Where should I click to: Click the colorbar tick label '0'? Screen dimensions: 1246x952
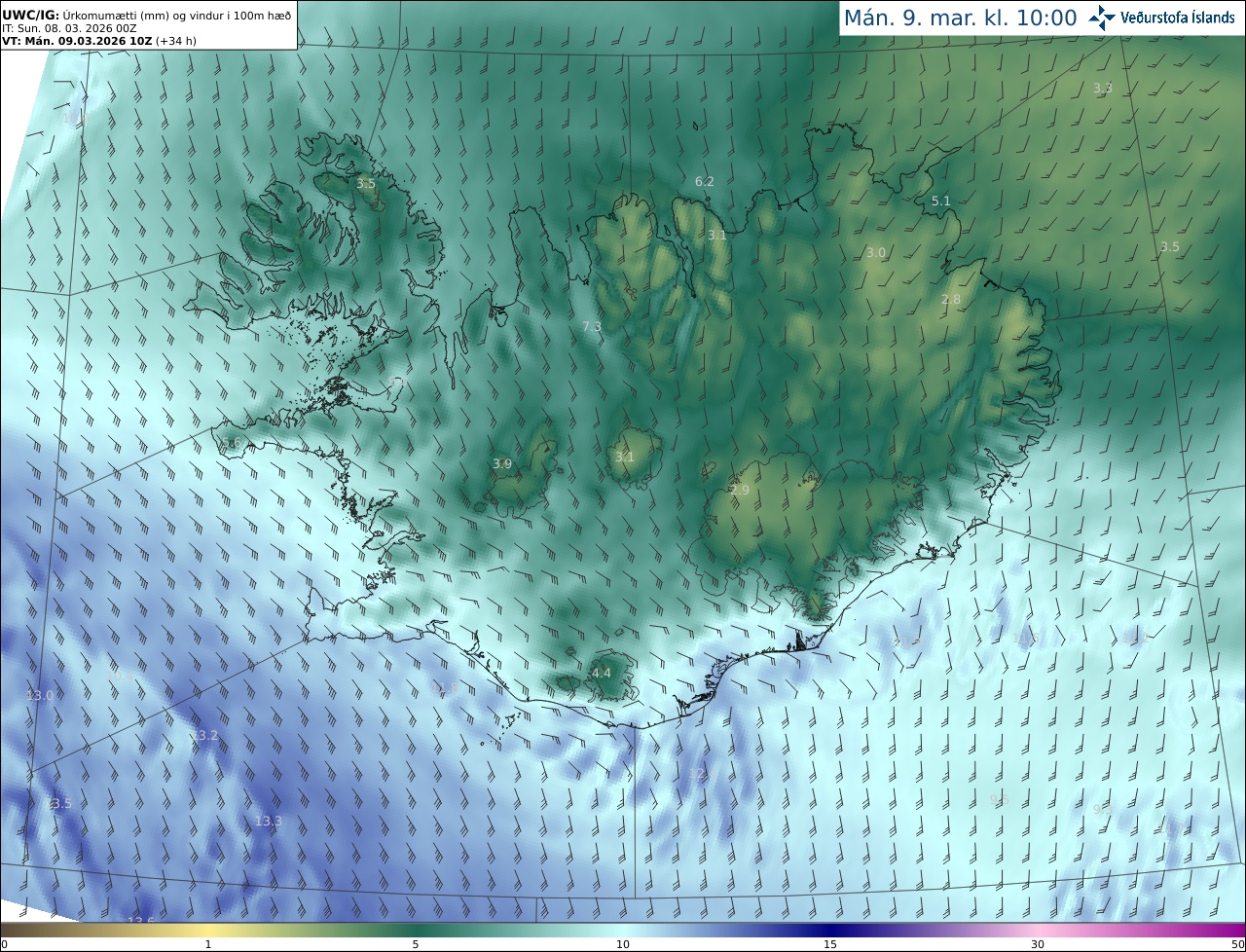(x=4, y=944)
